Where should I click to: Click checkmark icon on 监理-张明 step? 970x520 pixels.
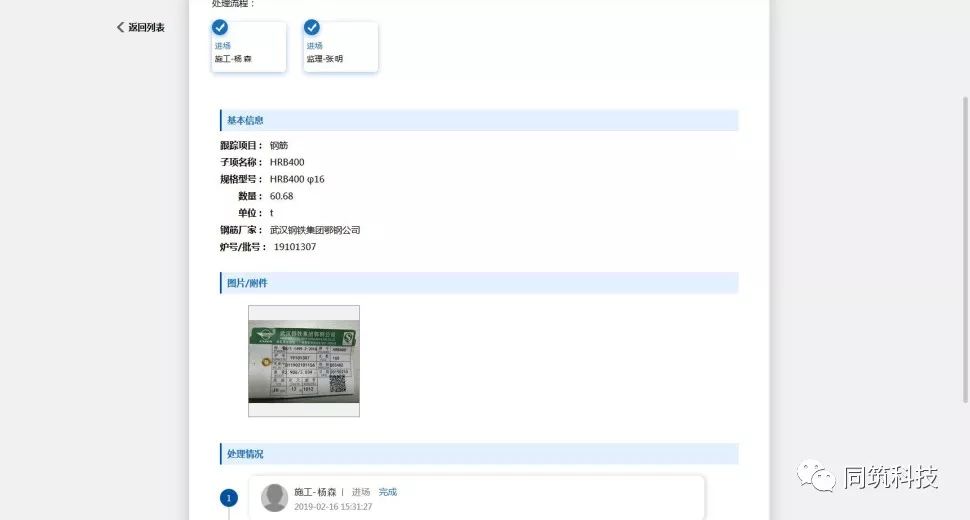click(312, 27)
